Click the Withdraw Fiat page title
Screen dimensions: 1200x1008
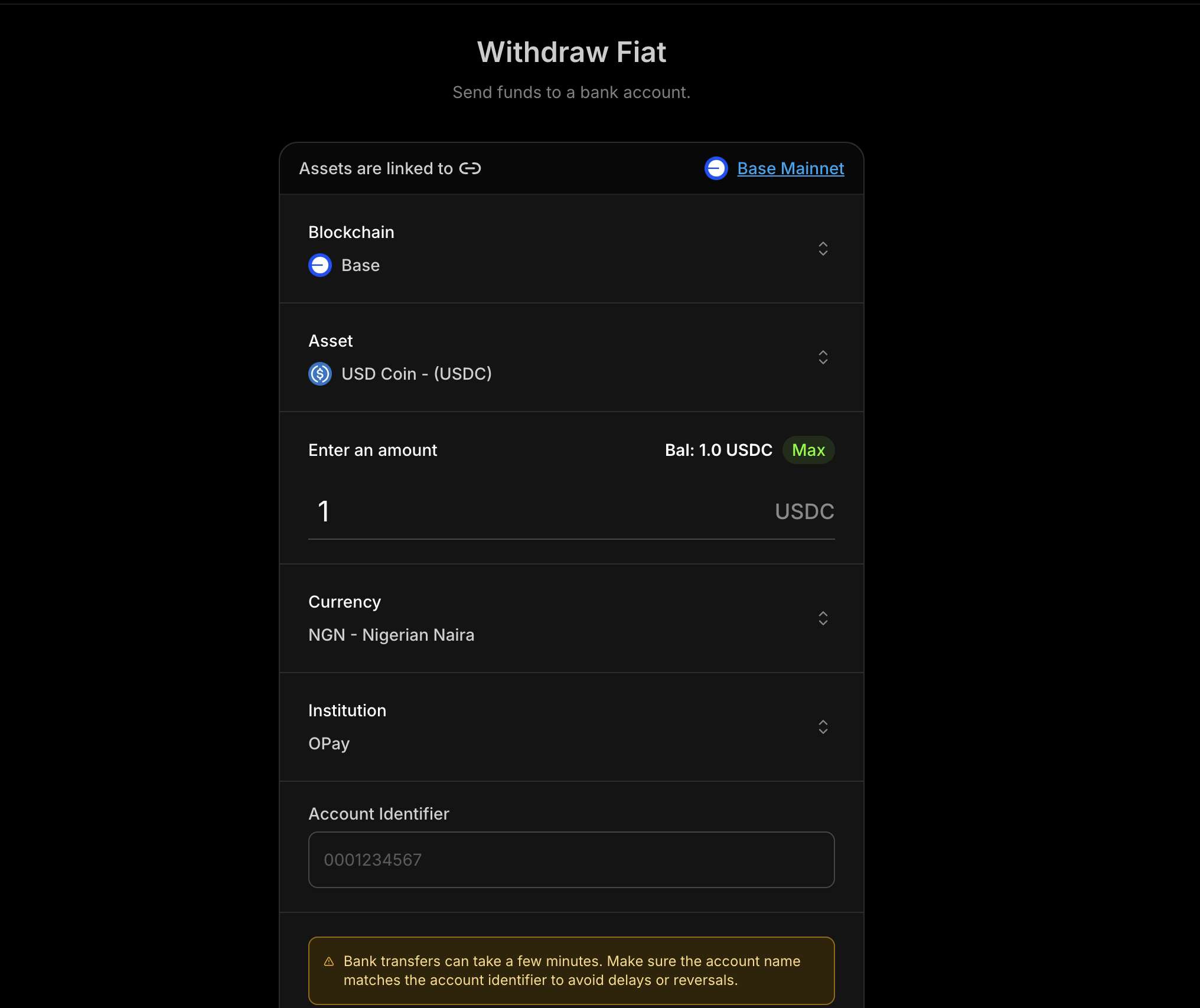point(571,52)
